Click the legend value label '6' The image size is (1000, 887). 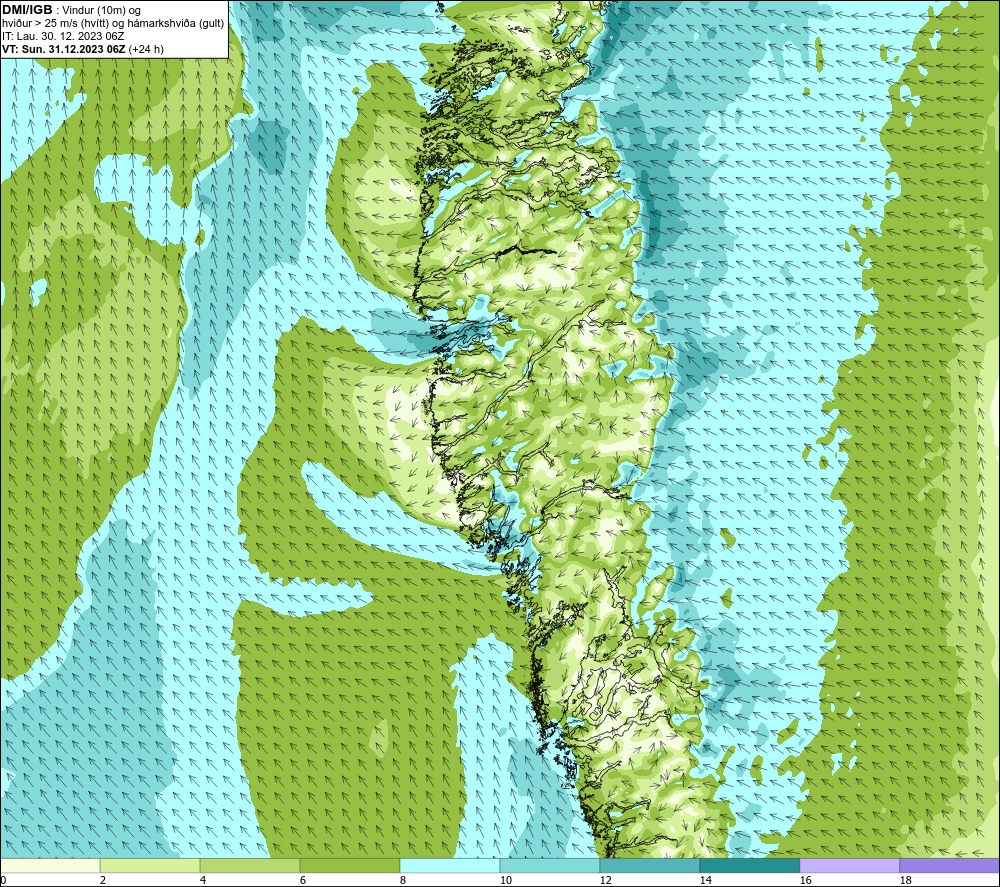(x=303, y=880)
